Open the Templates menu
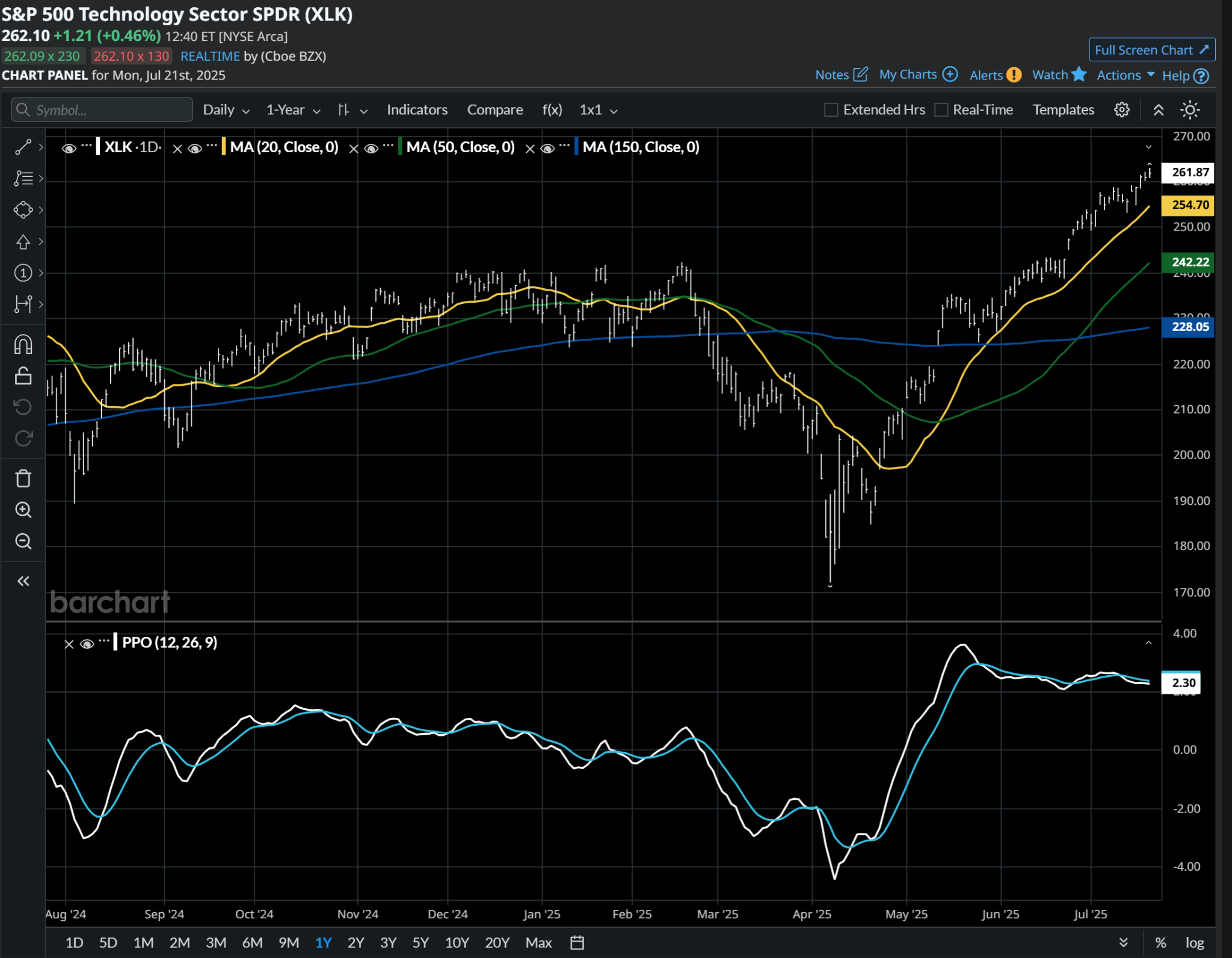1232x958 pixels. click(x=1063, y=110)
